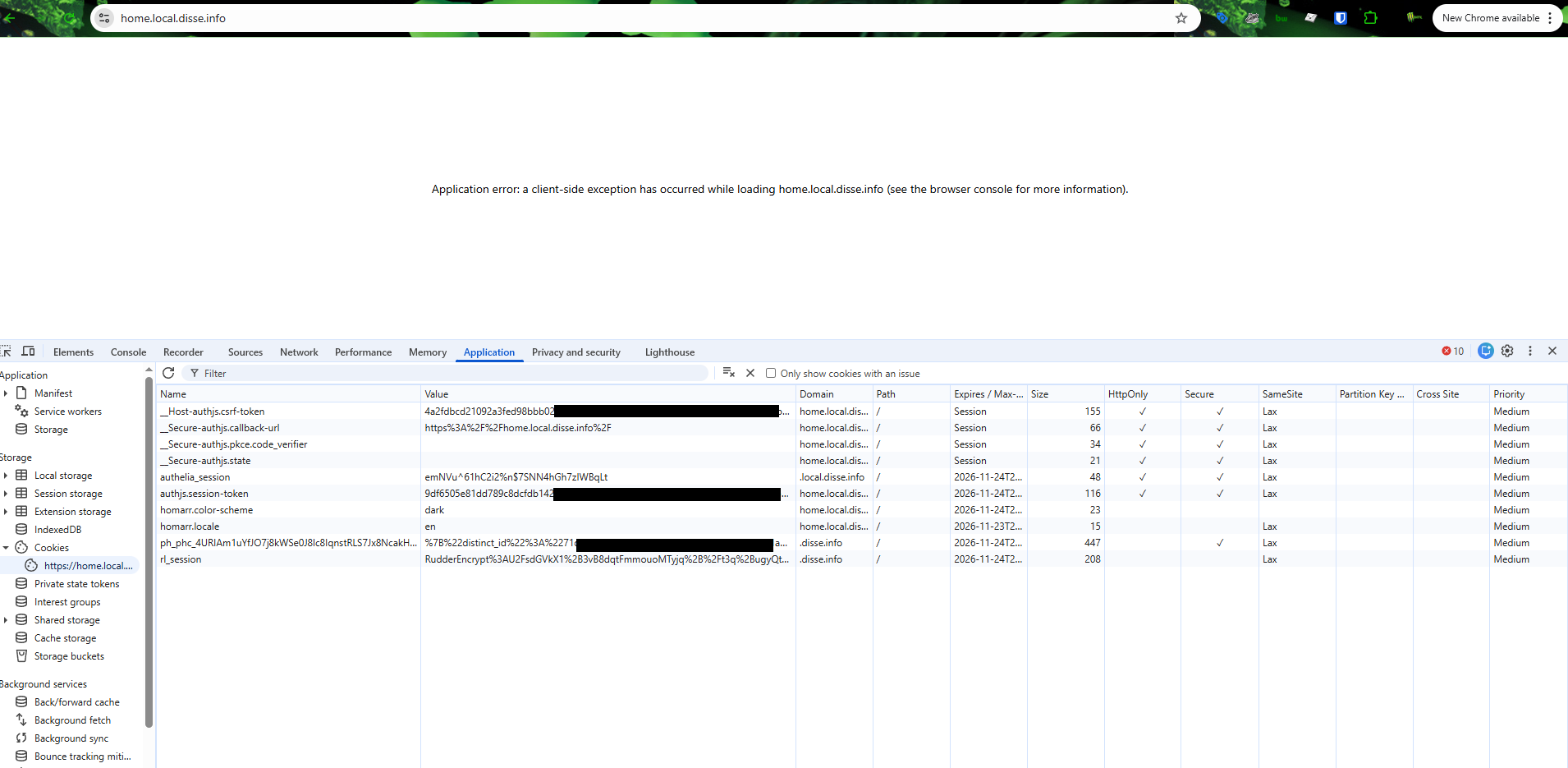Collapse the Cookies tree node

click(6, 548)
